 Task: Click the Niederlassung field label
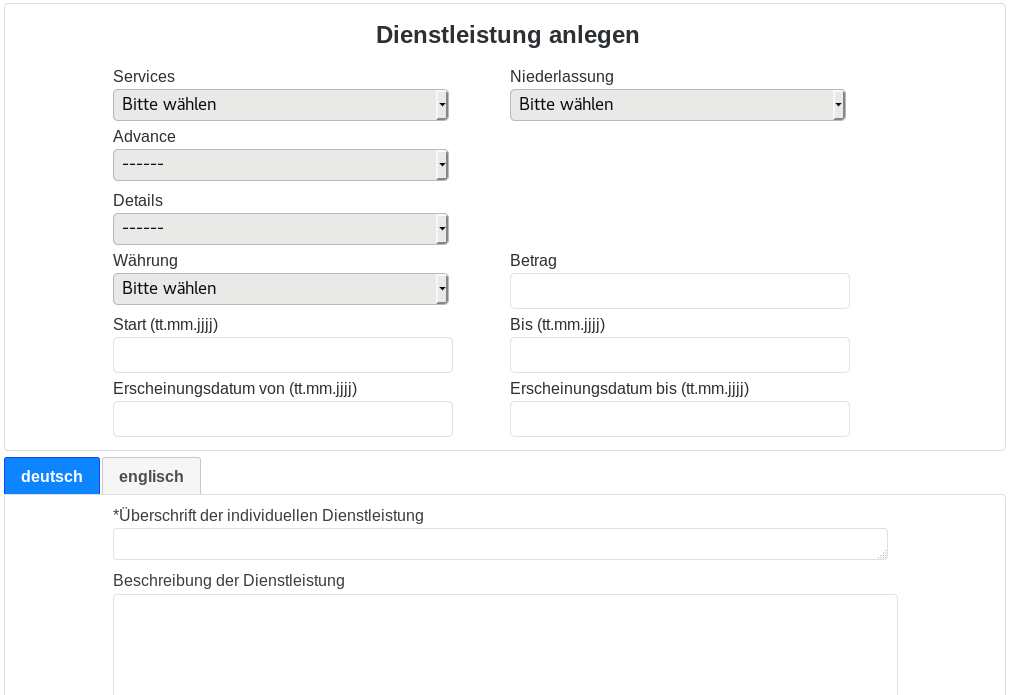coord(562,77)
